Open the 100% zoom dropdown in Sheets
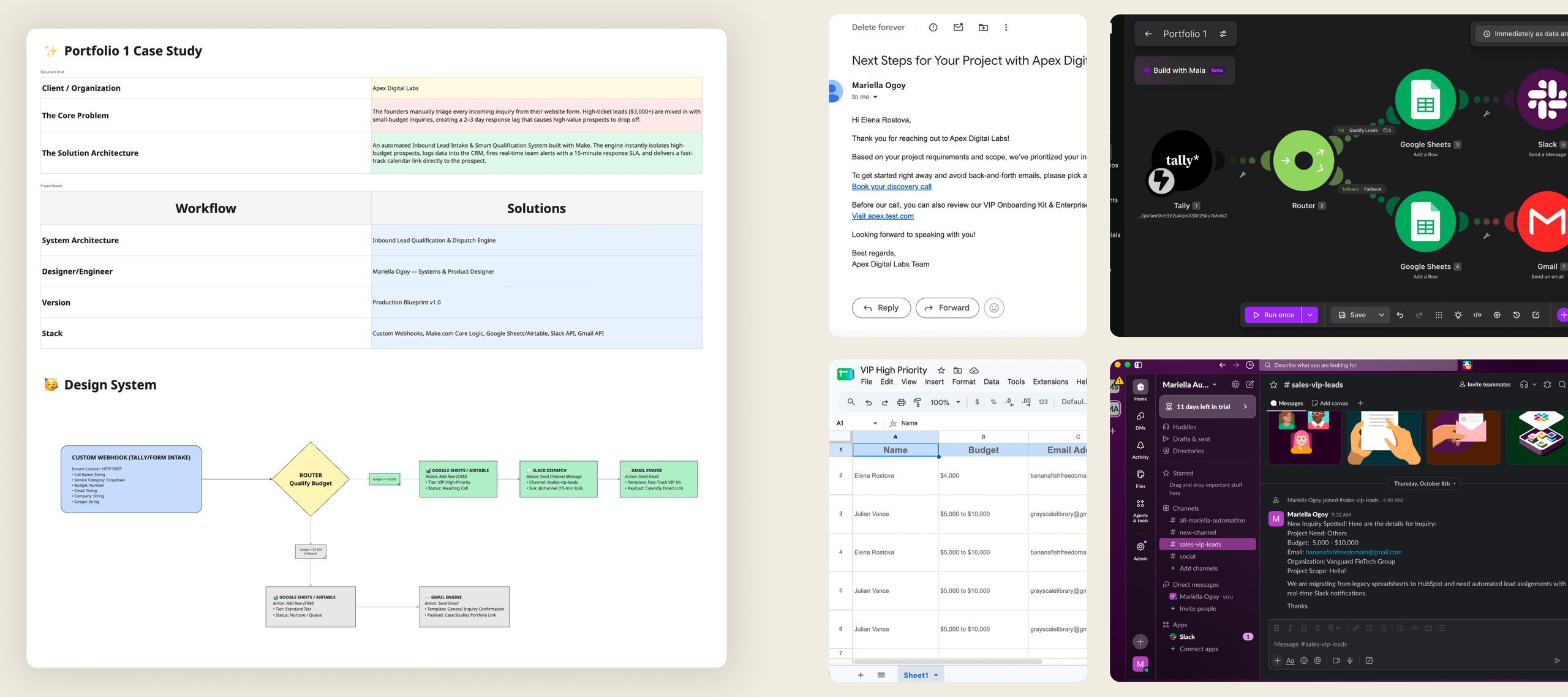Screen dimensions: 1568x697 pyautogui.click(x=945, y=402)
